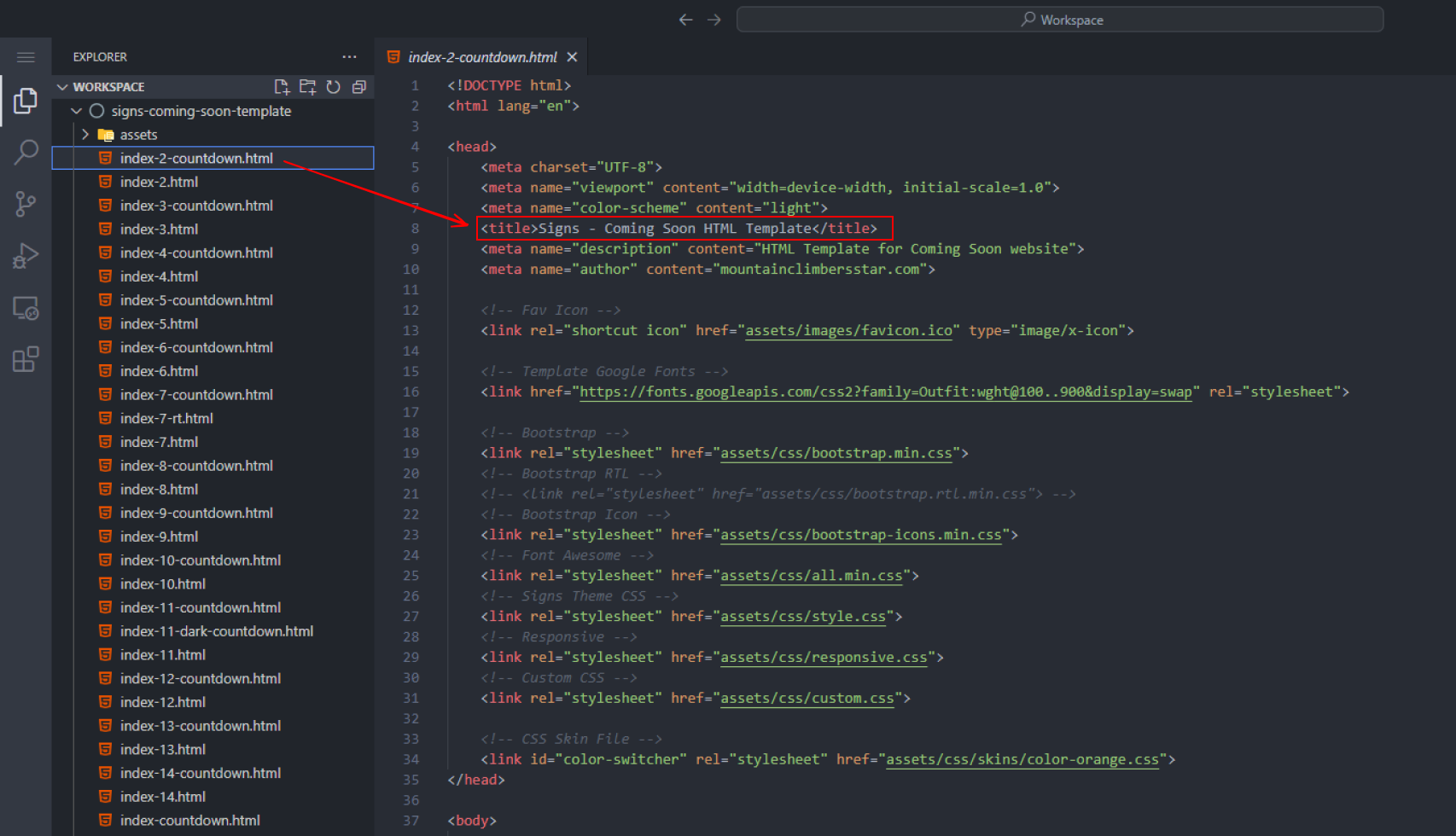Viewport: 1456px width, 836px height.
Task: Click the New Folder icon in Explorer
Action: click(307, 87)
